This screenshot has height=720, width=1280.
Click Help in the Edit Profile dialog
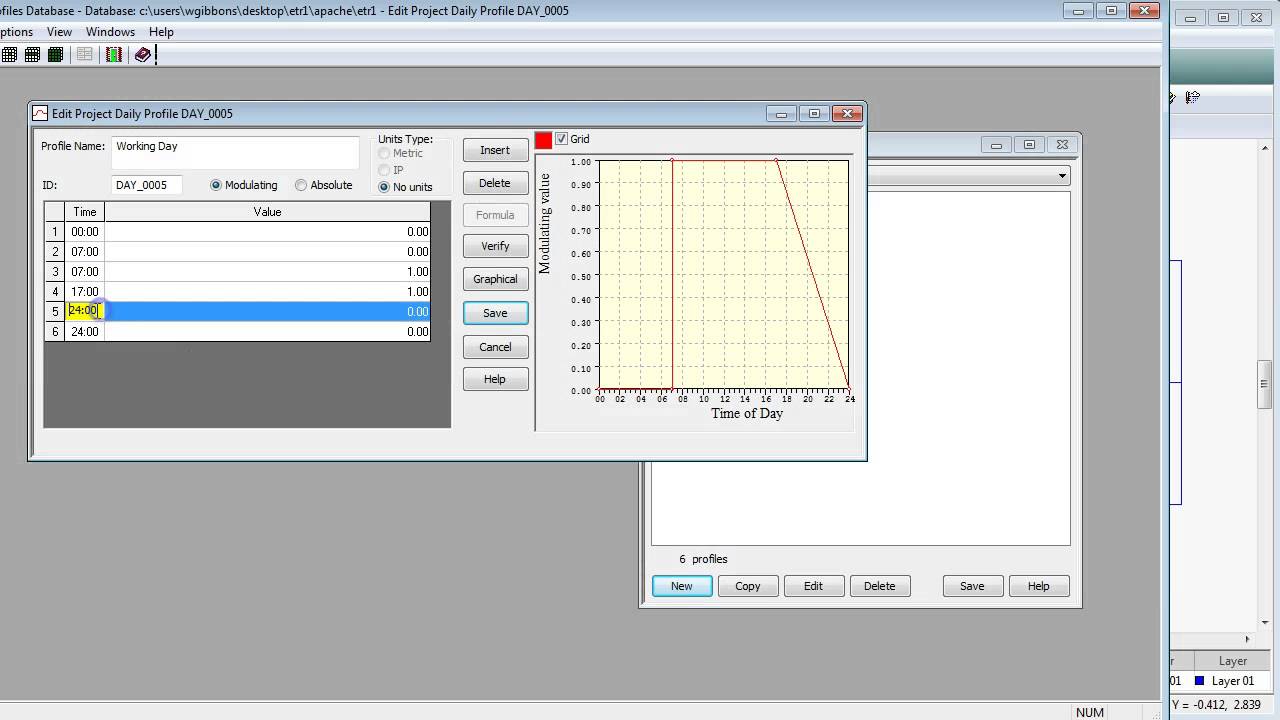(495, 379)
